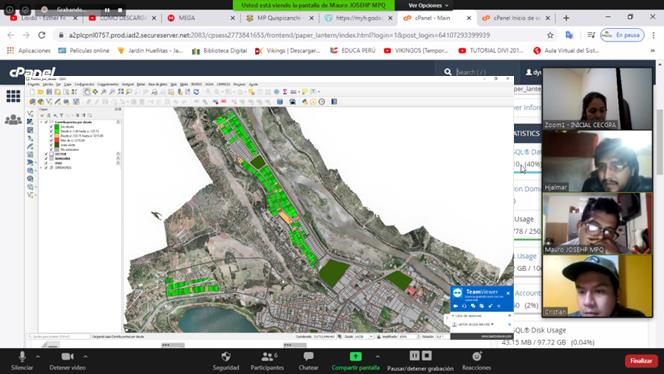Open the QGIS scale dropdown in status bar

371,336
